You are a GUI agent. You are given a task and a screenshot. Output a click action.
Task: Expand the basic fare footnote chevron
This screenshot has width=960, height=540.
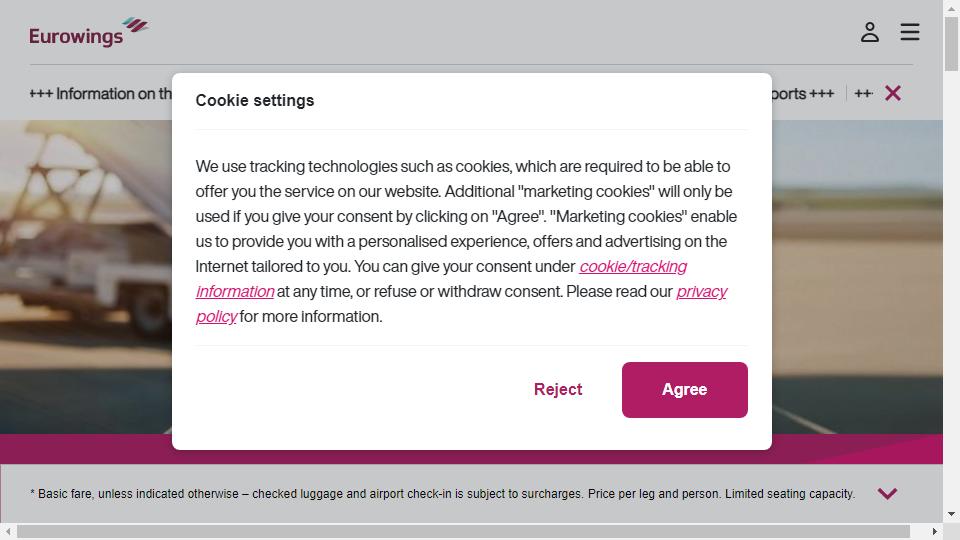click(887, 493)
